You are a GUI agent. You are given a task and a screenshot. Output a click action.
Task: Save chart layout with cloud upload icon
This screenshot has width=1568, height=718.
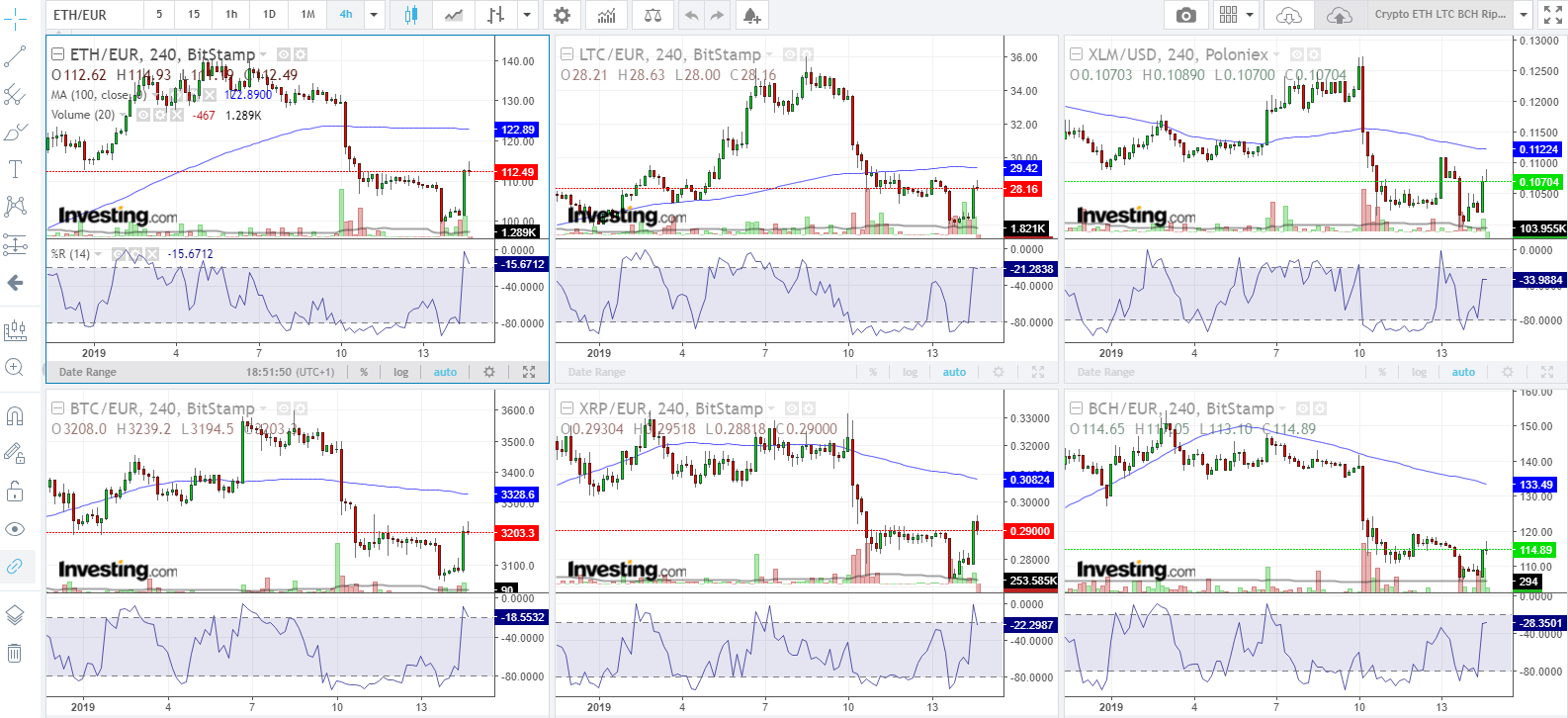point(1338,15)
